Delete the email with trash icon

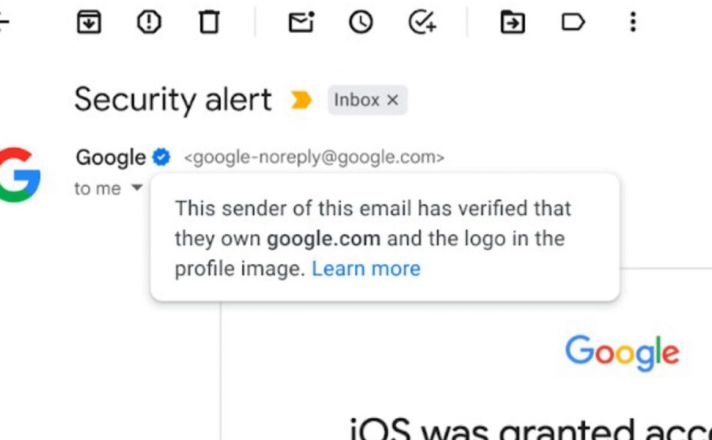(209, 22)
